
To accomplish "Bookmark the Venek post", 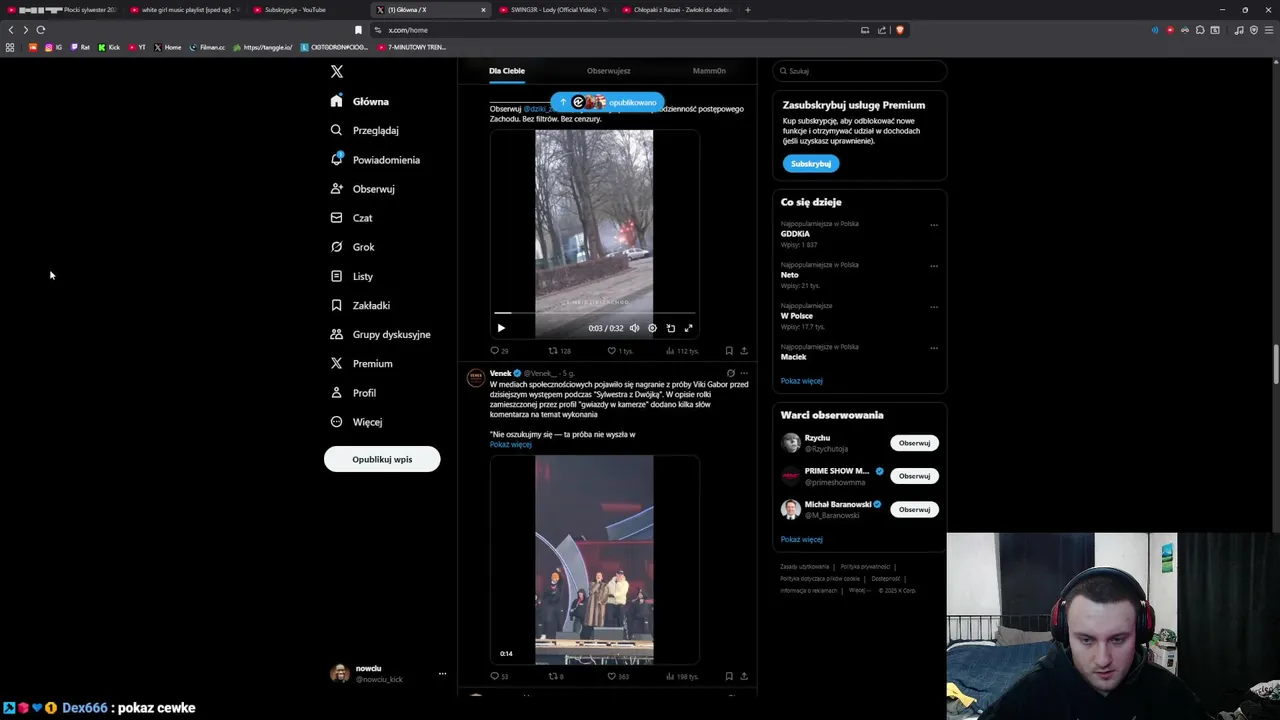I will pos(729,677).
